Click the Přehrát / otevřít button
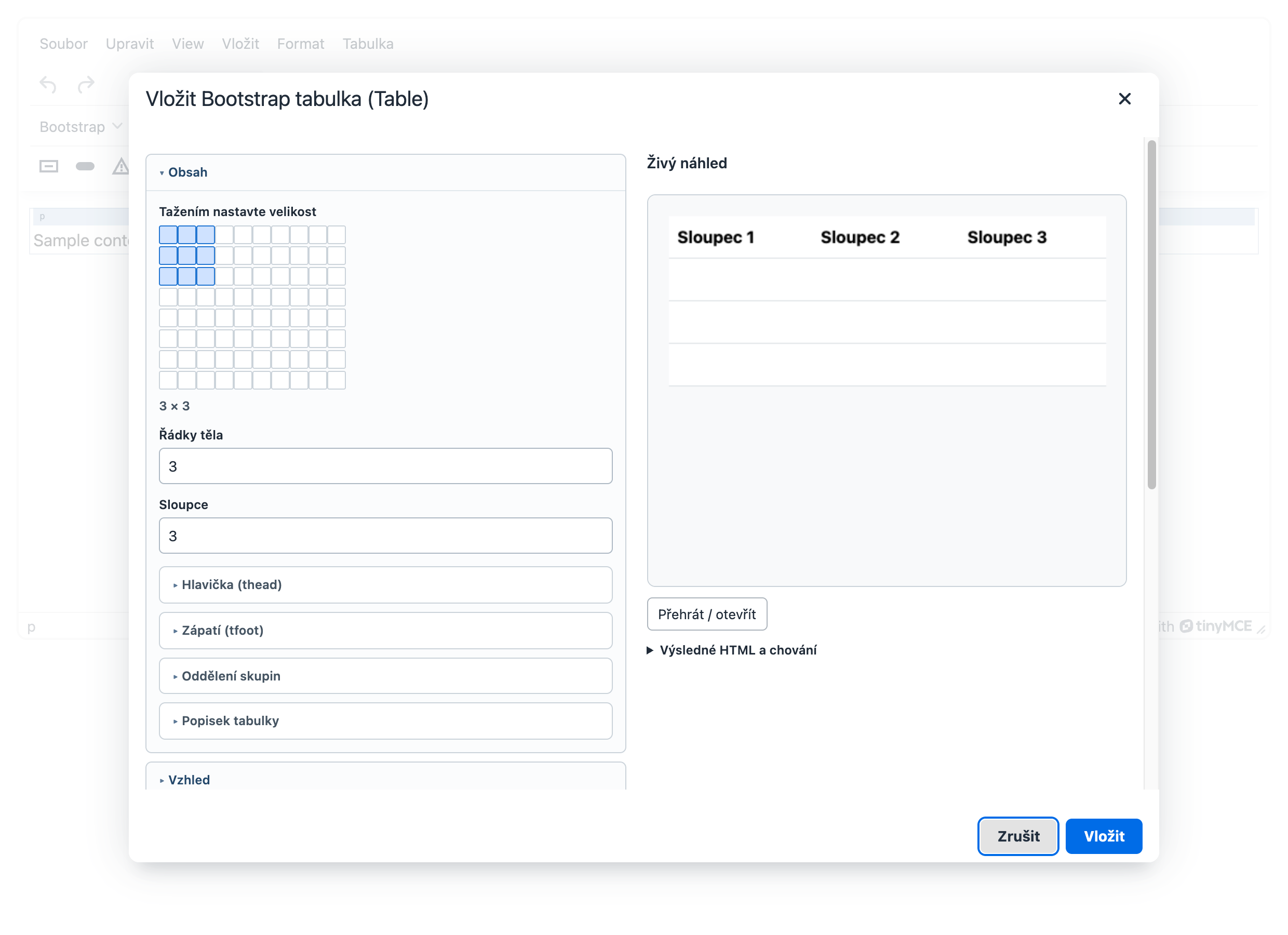Image resolution: width=1288 pixels, height=935 pixels. pyautogui.click(x=707, y=614)
